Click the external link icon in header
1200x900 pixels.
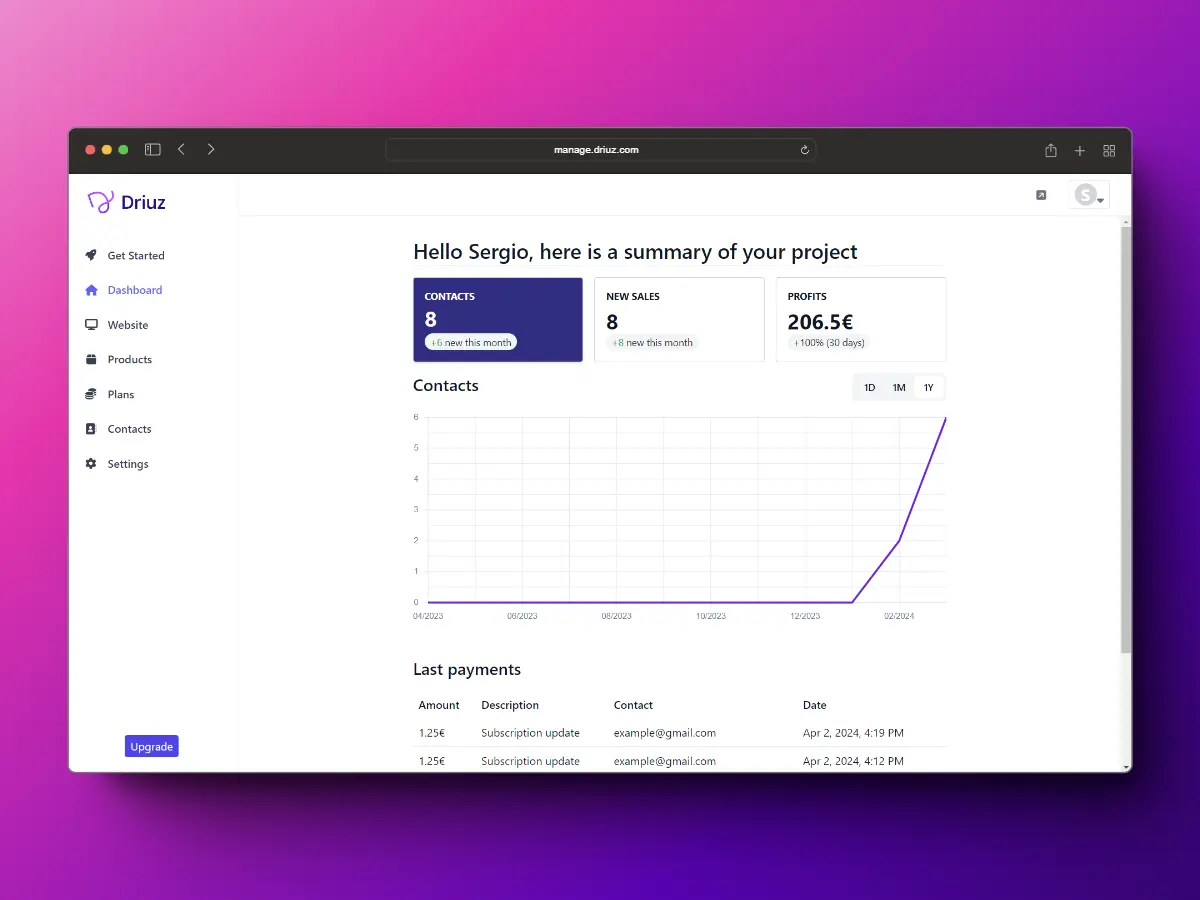pos(1041,195)
